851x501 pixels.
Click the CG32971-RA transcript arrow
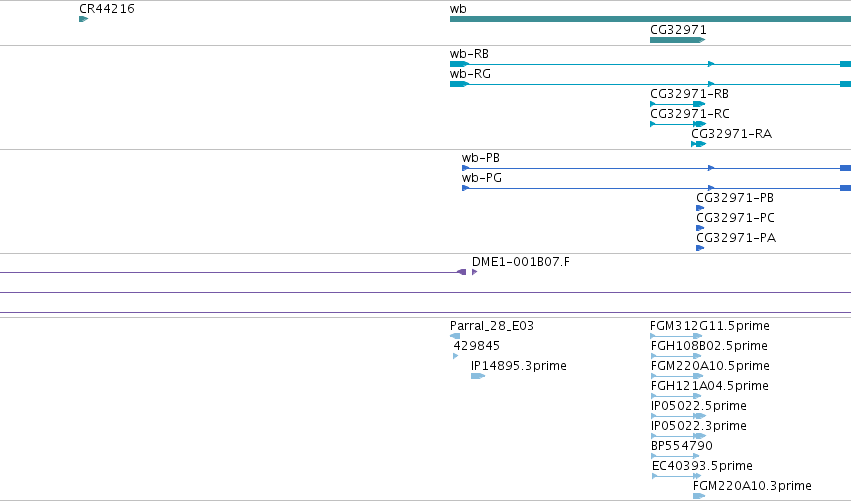point(698,144)
